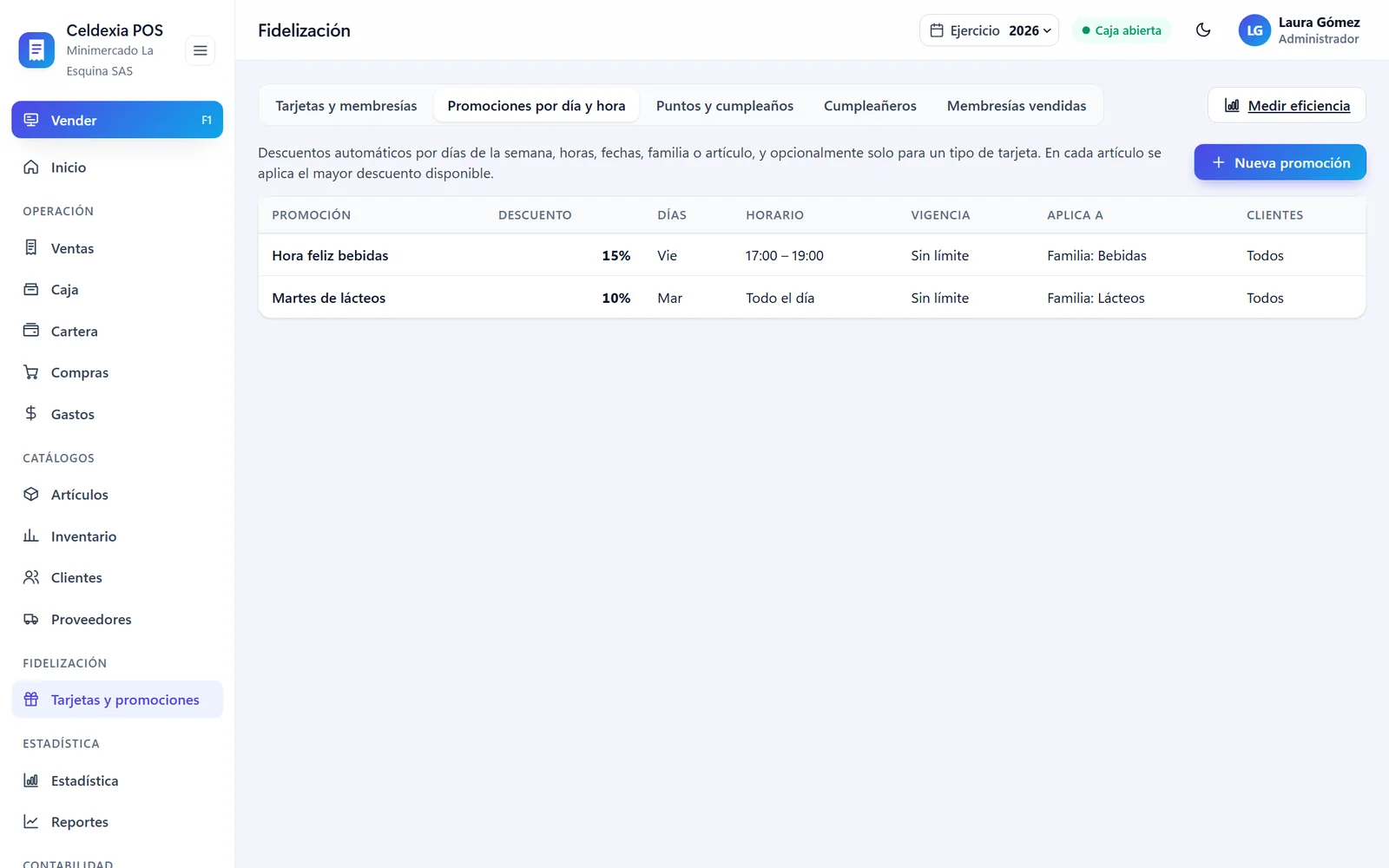The height and width of the screenshot is (868, 1389).
Task: Click the Celdexia POS logo icon
Action: click(x=36, y=50)
